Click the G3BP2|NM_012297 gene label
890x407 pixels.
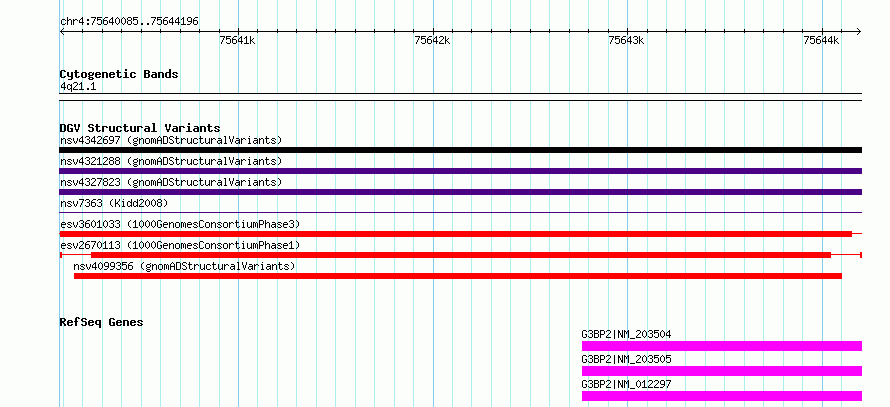click(x=627, y=384)
